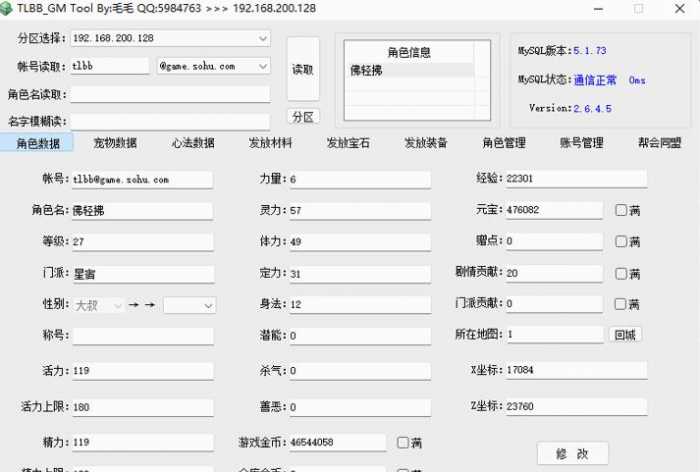Open the 心法数据 tab
Image resolution: width=700 pixels, height=472 pixels.
coord(193,143)
